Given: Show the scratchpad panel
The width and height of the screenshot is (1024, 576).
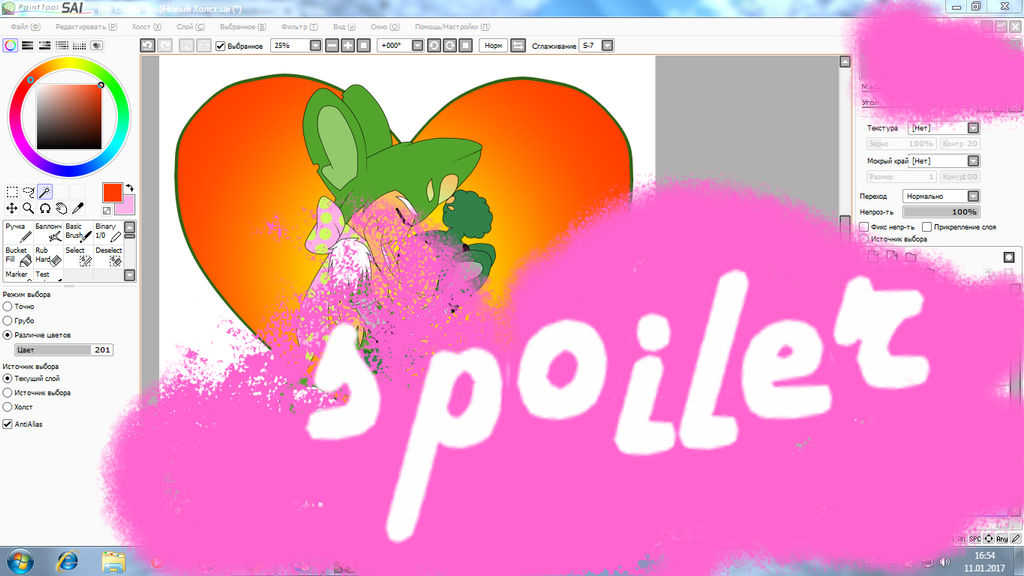Looking at the screenshot, I should 97,45.
